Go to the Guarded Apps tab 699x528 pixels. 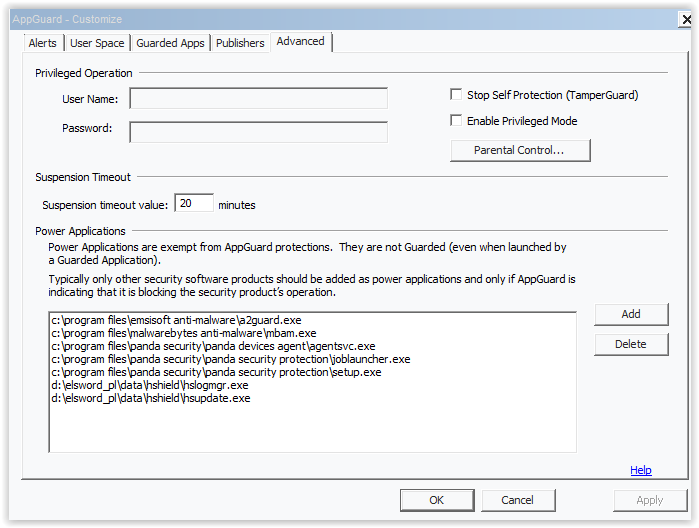pos(170,43)
